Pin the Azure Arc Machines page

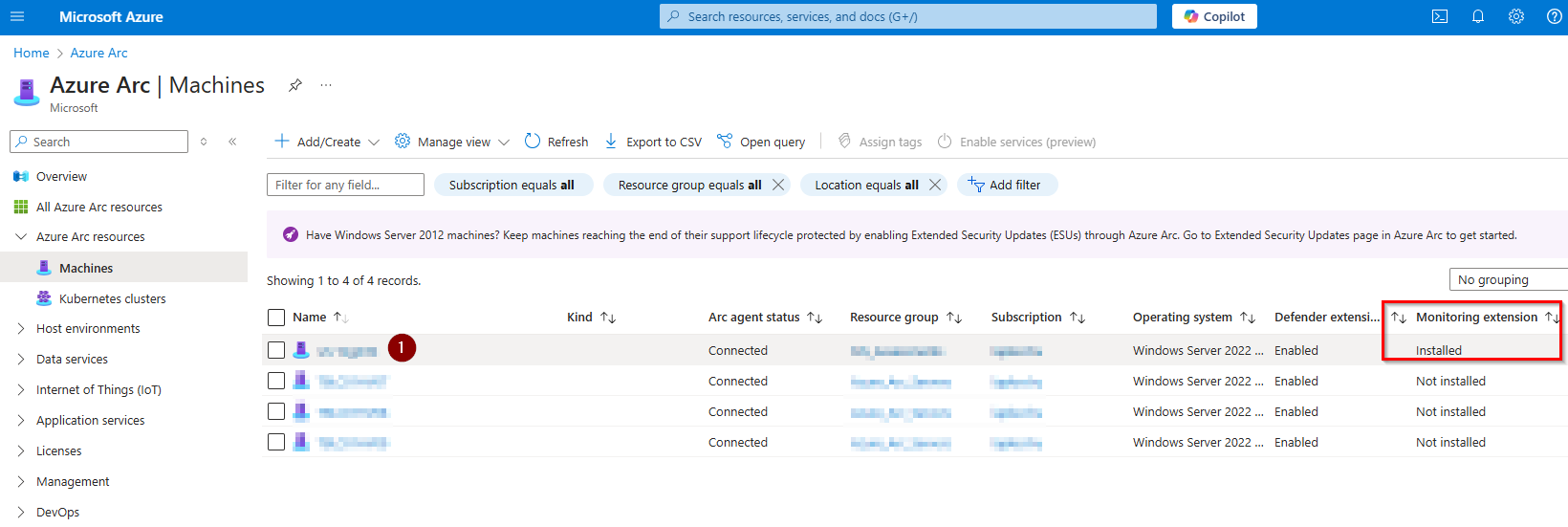tap(295, 85)
